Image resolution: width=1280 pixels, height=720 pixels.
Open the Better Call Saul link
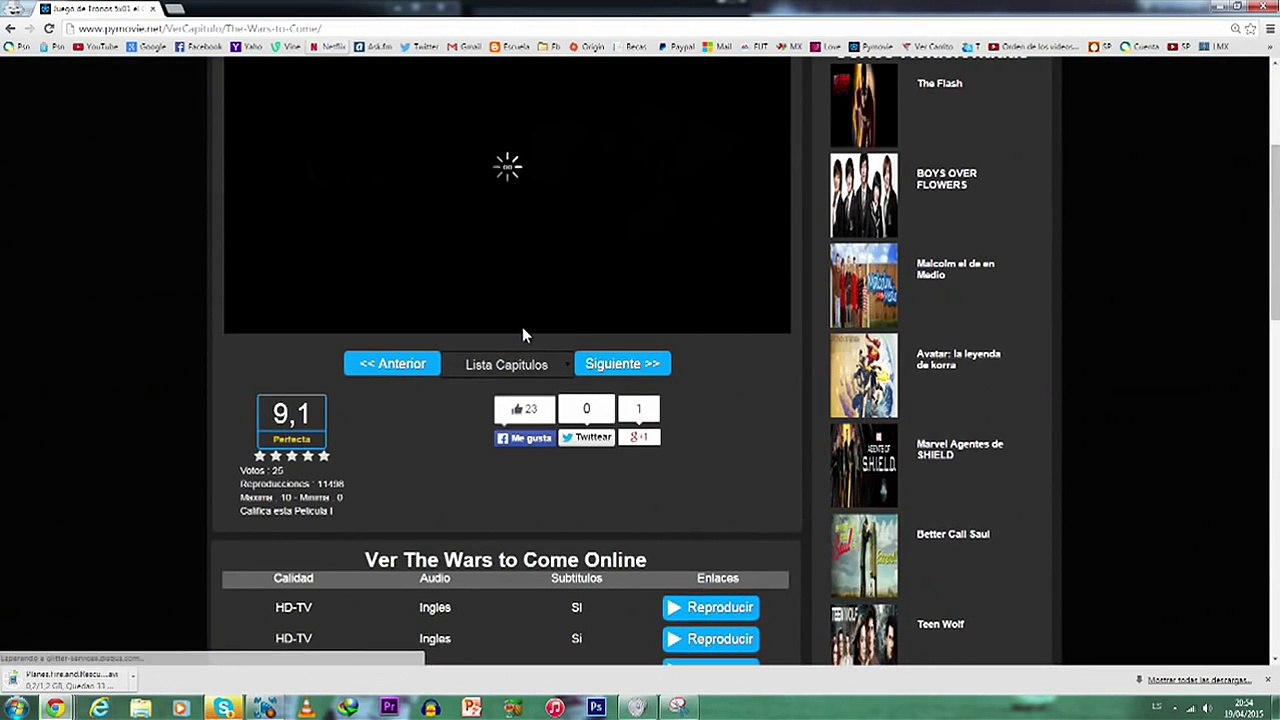click(x=953, y=534)
